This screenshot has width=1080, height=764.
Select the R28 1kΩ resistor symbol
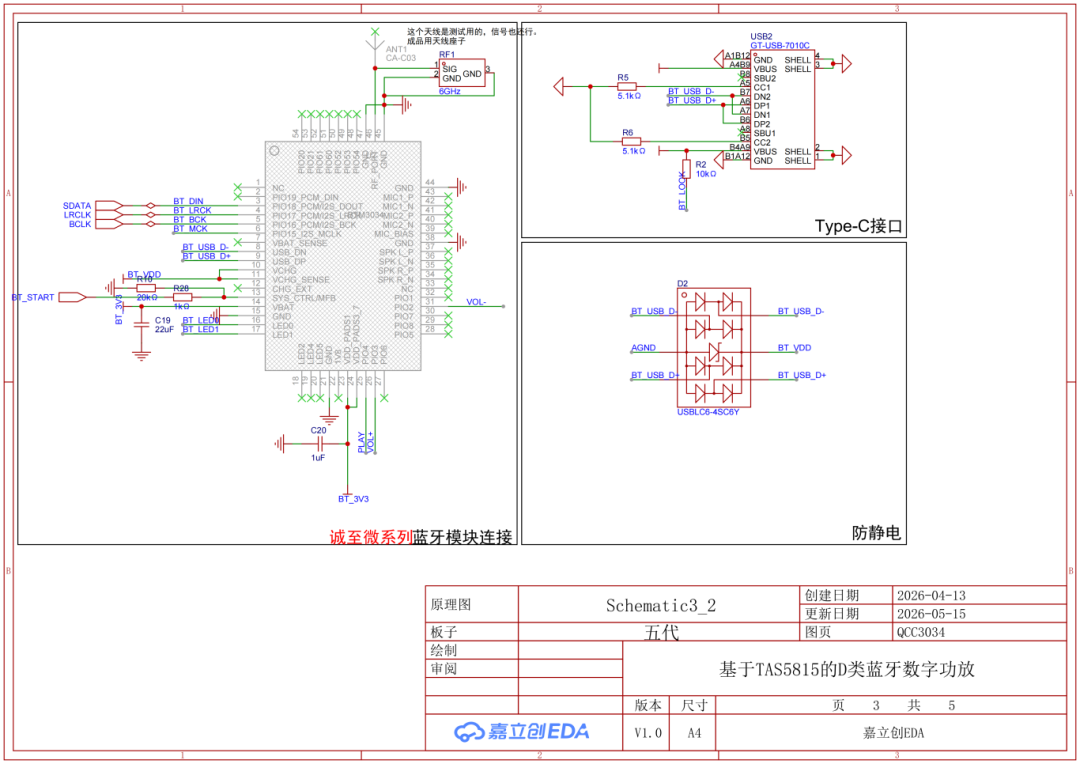point(182,297)
